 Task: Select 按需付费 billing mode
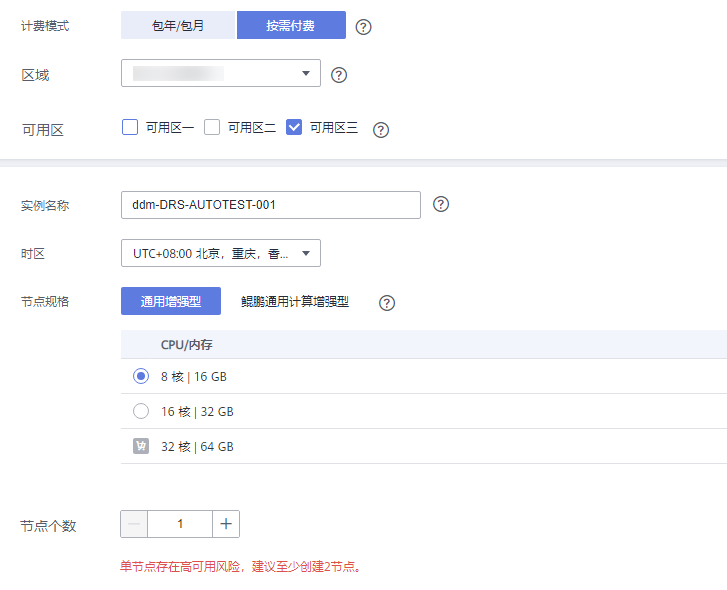291,25
